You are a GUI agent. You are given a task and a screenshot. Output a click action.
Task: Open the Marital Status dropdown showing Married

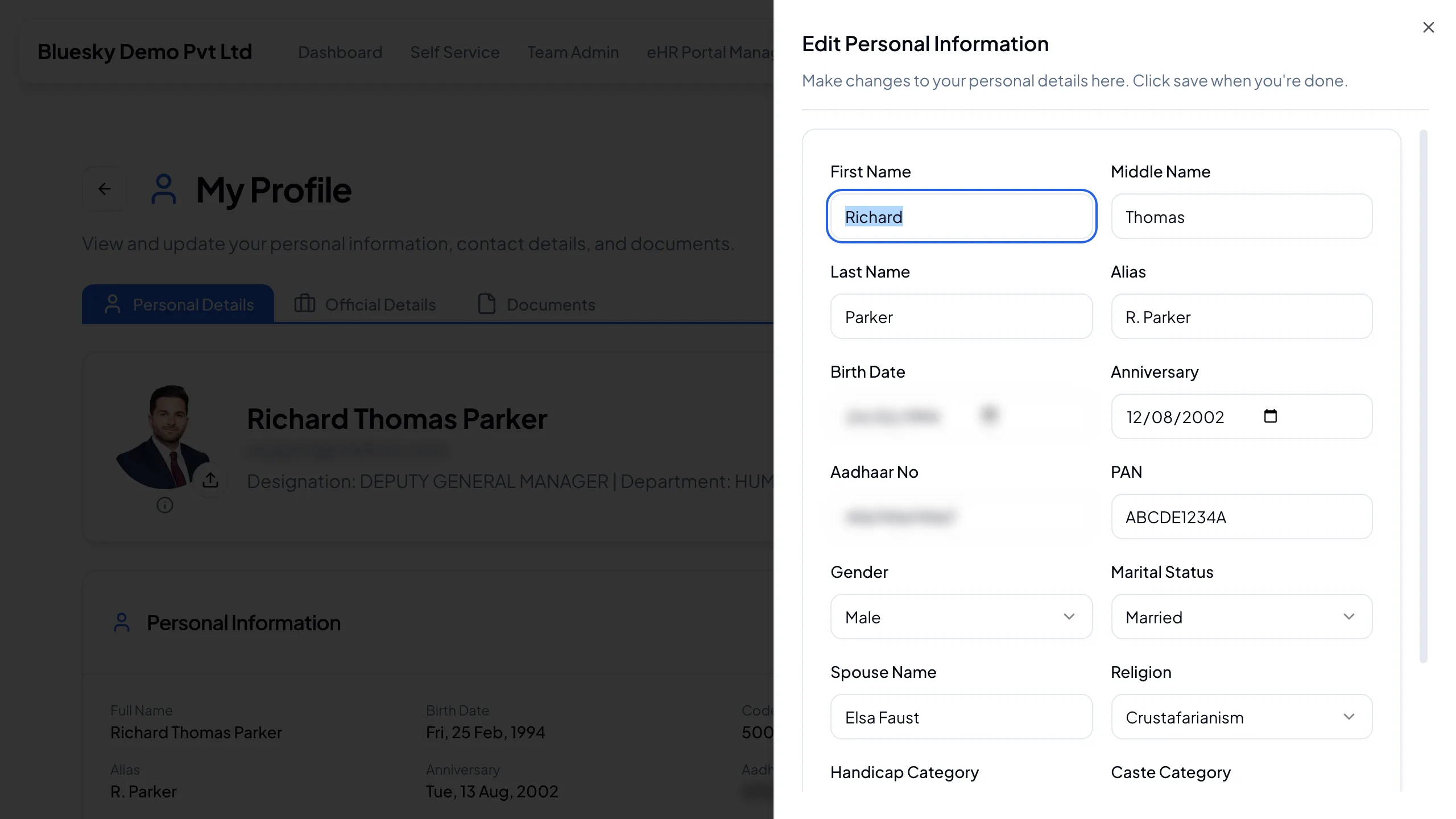tap(1242, 617)
